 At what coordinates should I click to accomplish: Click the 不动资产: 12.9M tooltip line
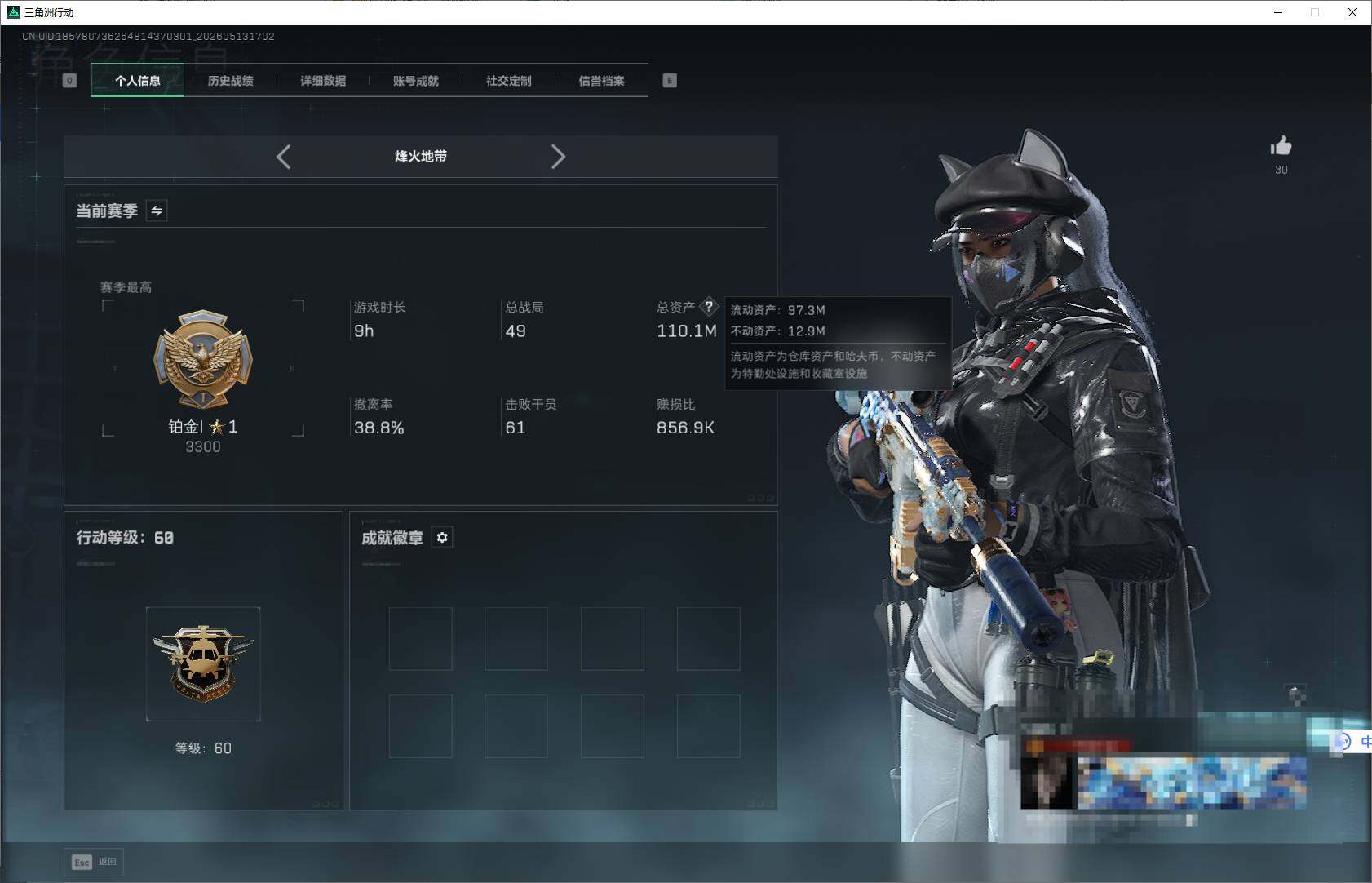[778, 331]
